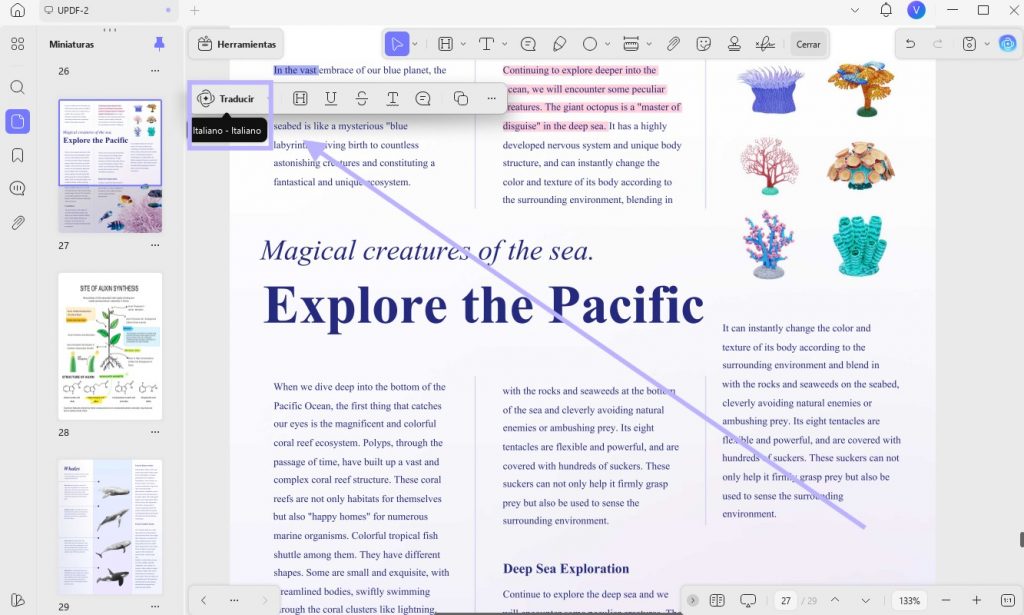The height and width of the screenshot is (615, 1024).
Task: Click the Traducir translate button
Action: coord(226,99)
